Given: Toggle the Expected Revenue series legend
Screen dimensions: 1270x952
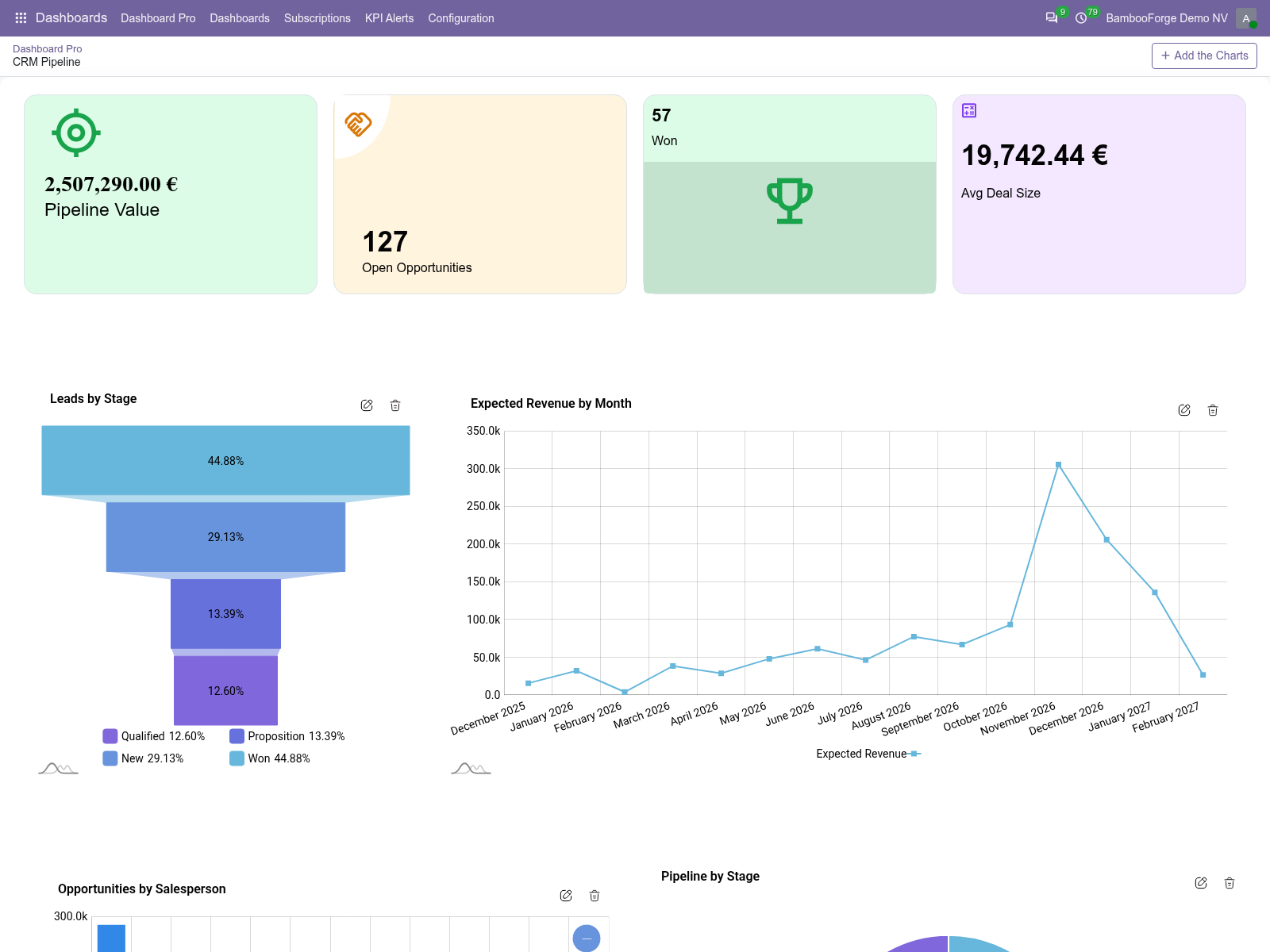Looking at the screenshot, I should 868,754.
